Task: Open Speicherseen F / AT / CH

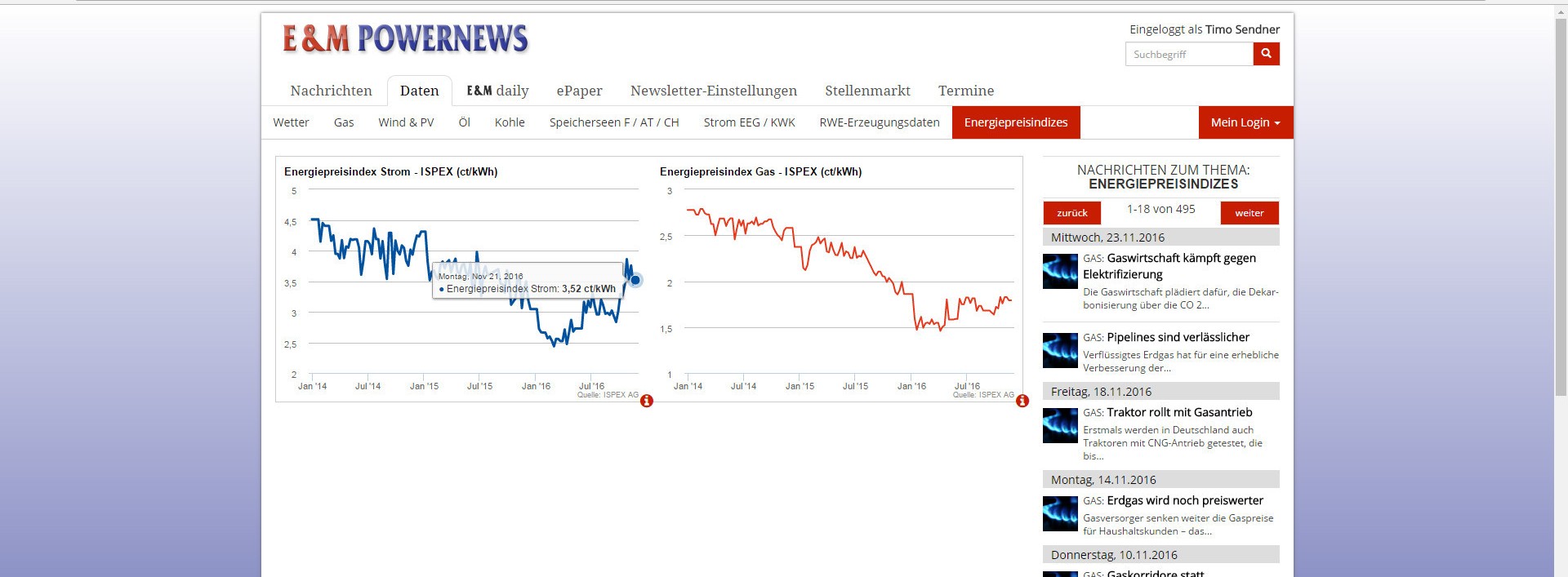Action: 614,122
